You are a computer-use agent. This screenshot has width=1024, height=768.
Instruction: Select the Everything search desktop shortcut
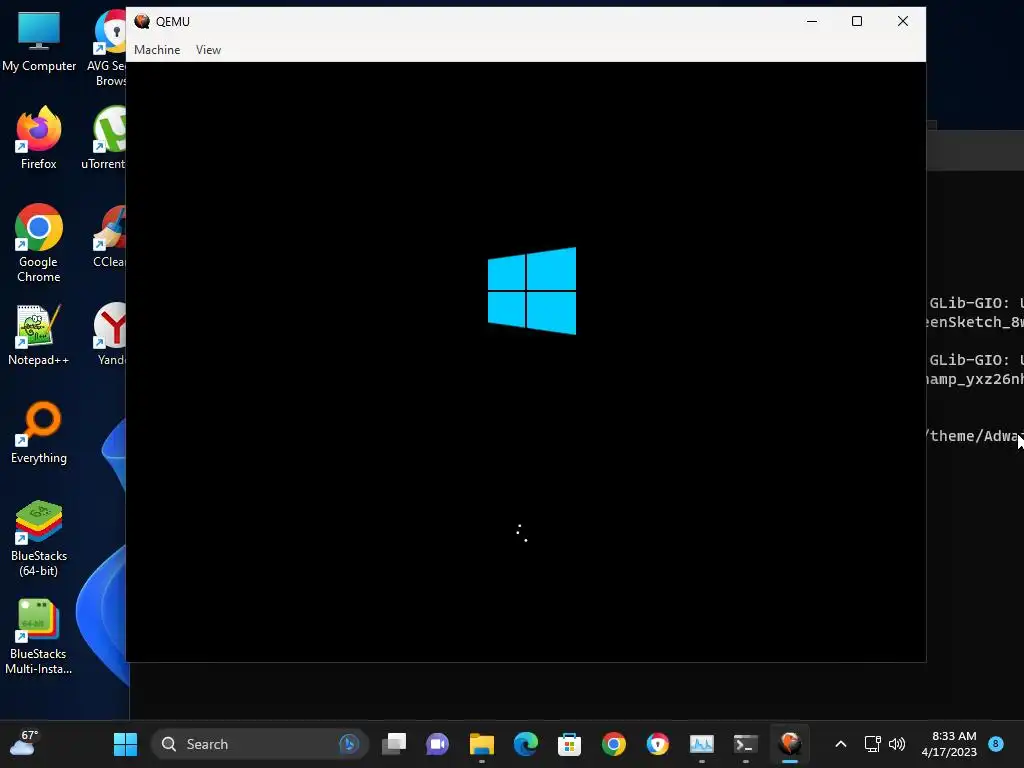point(39,432)
